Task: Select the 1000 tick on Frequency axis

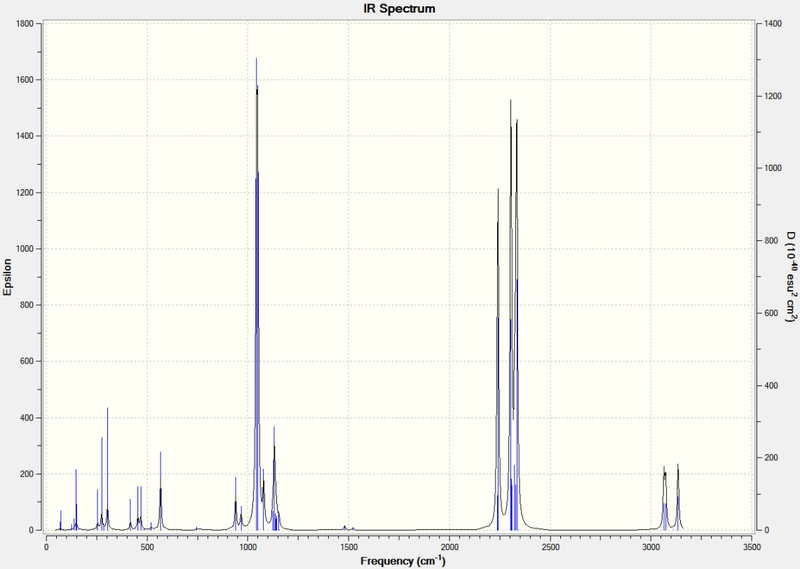Action: pos(248,547)
